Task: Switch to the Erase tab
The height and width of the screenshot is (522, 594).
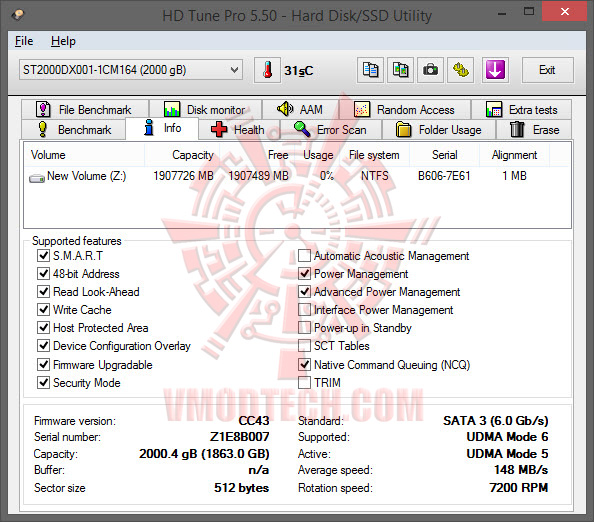Action: (x=534, y=130)
